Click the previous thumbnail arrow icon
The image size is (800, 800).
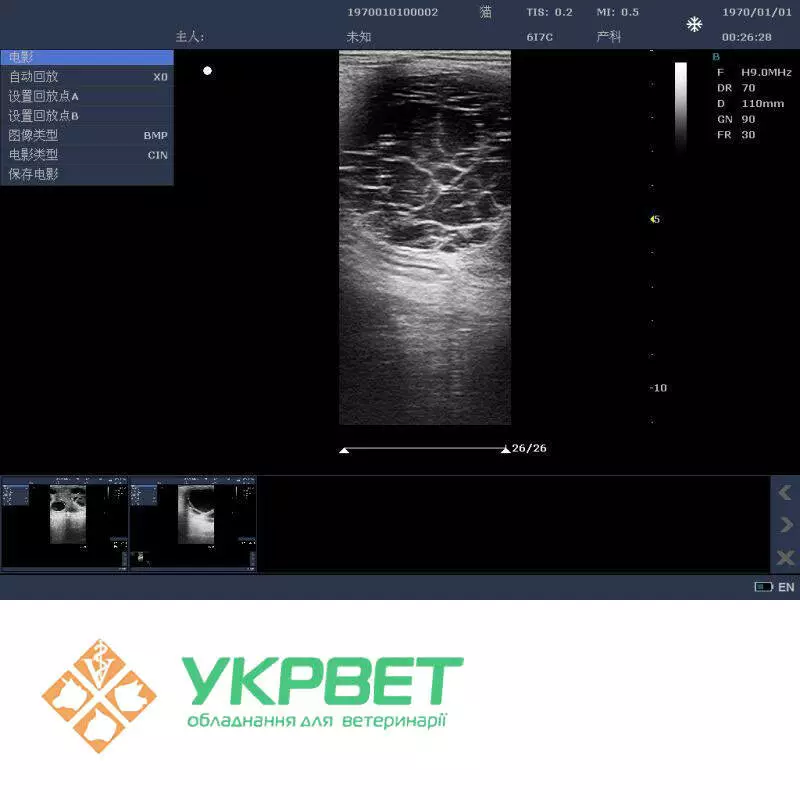(785, 492)
